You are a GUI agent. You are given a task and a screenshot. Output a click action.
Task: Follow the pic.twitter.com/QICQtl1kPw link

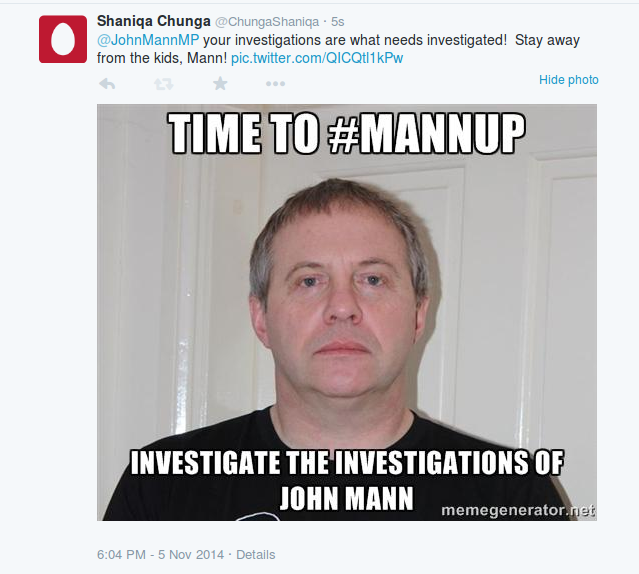pos(317,58)
